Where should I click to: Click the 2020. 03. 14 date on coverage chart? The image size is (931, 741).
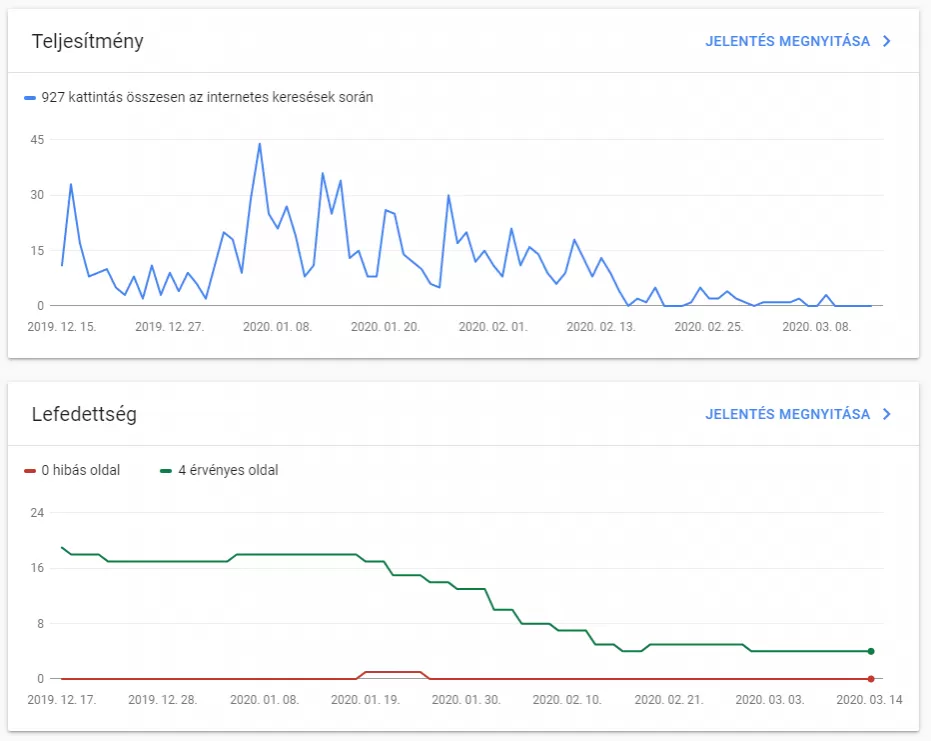click(869, 699)
